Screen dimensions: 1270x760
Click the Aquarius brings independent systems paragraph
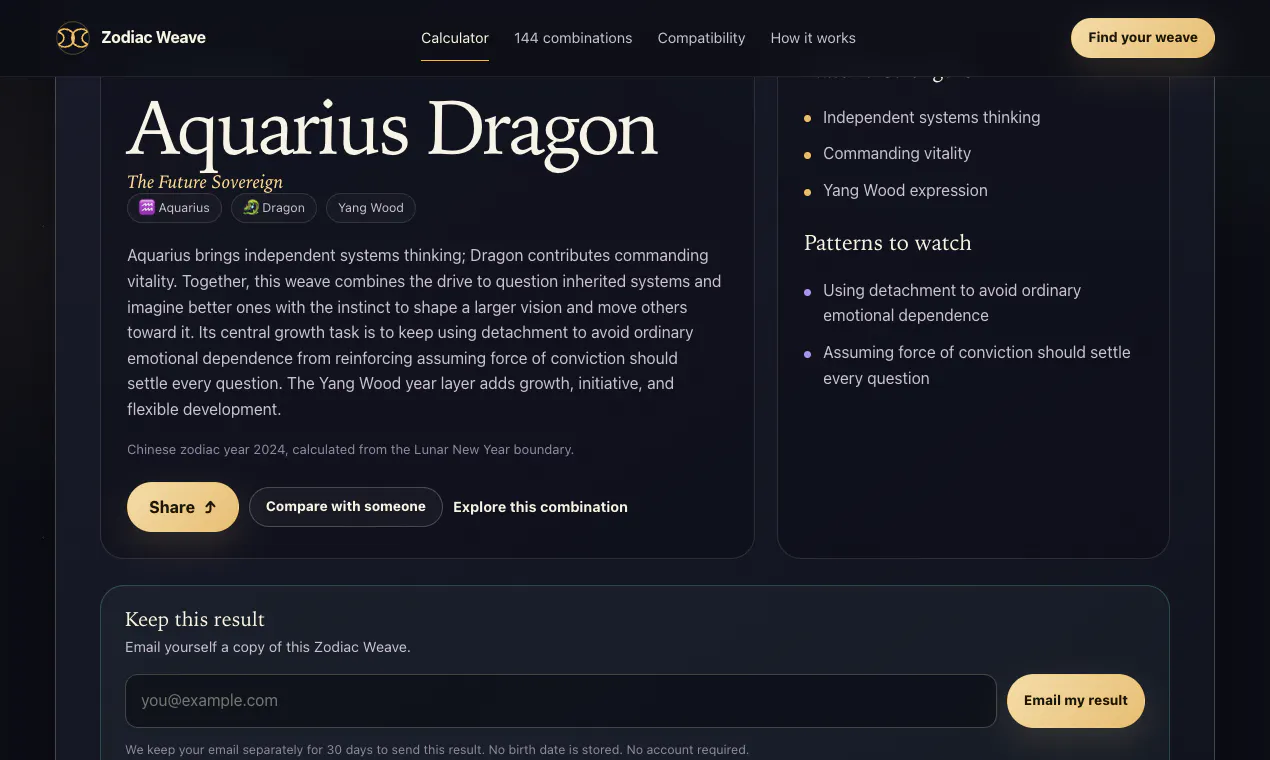click(x=424, y=332)
